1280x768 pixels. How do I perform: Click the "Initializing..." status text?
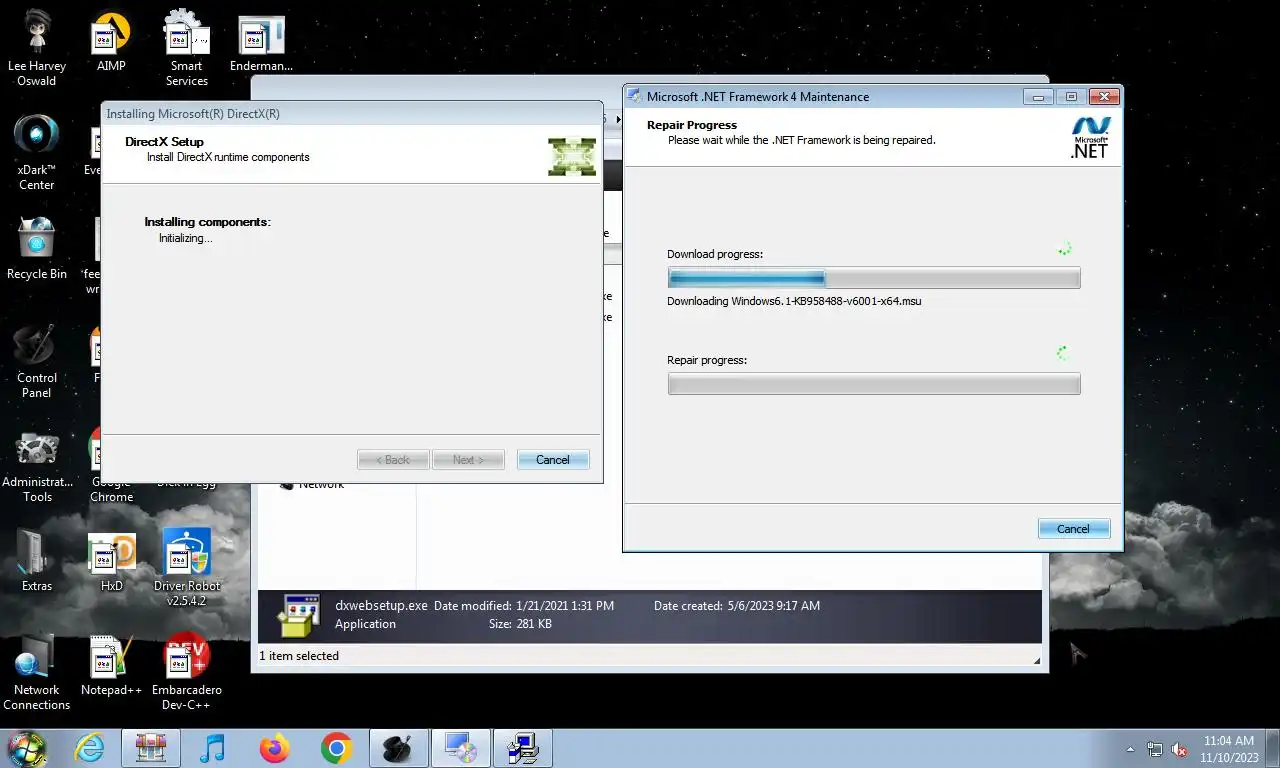[186, 238]
